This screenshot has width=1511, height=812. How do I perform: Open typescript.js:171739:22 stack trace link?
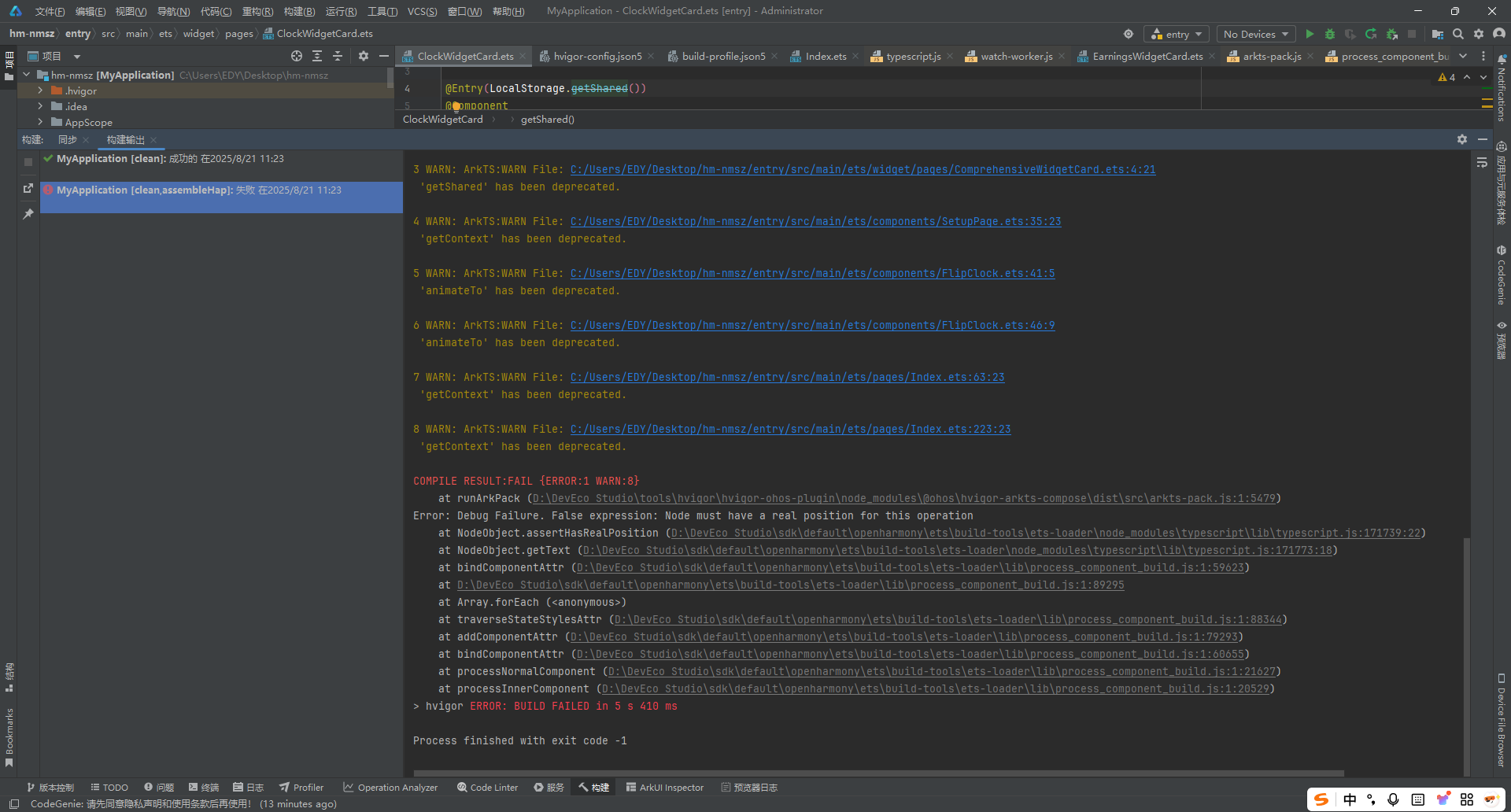(1046, 533)
